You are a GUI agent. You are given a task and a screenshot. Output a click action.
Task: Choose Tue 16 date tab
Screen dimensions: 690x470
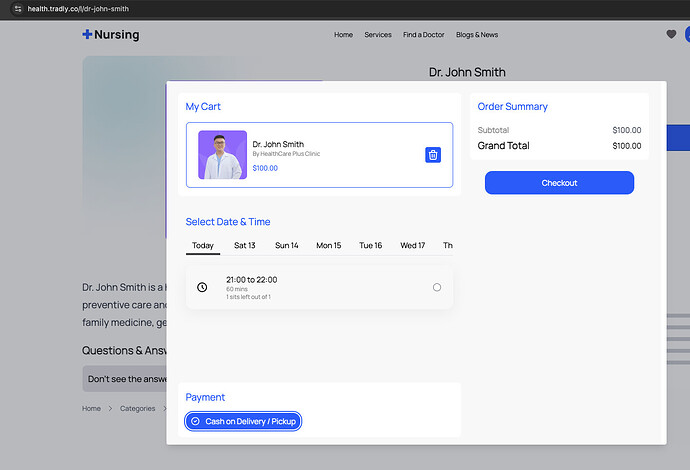[371, 245]
